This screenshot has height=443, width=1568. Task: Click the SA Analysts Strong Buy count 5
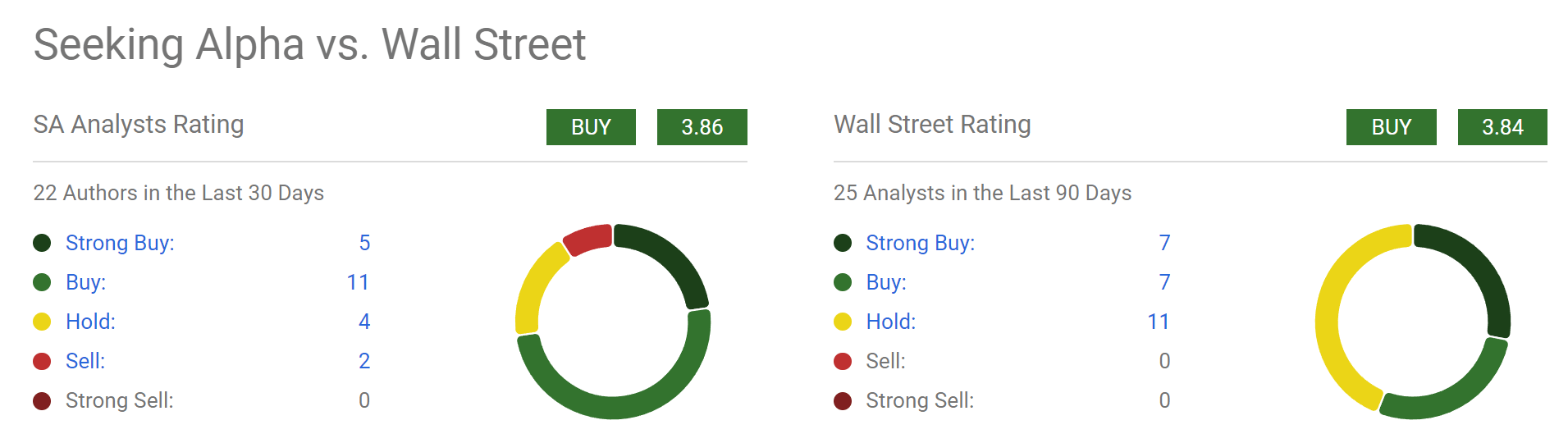[x=364, y=243]
